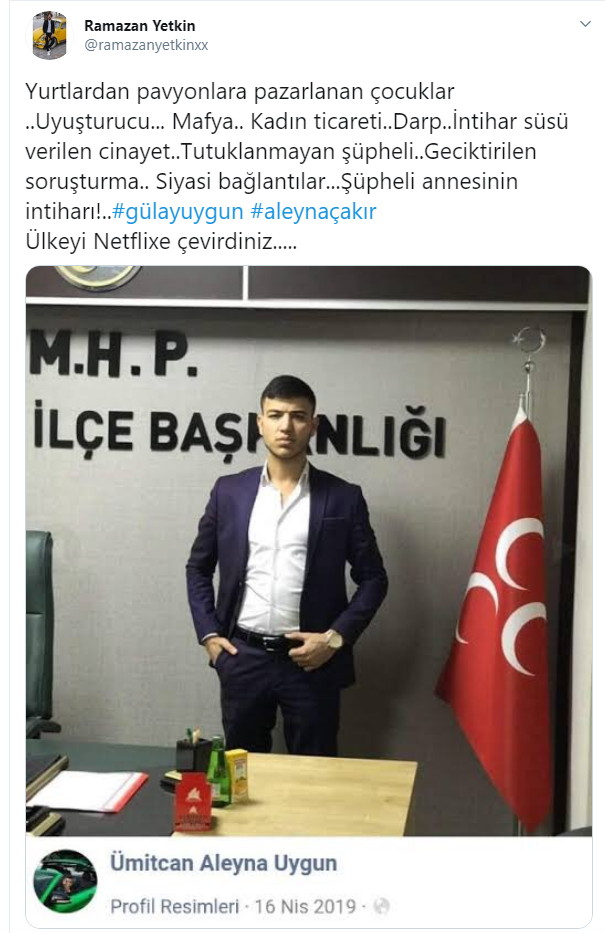Open the tweet options chevron menu
Image resolution: width=605 pixels, height=933 pixels.
click(x=585, y=24)
